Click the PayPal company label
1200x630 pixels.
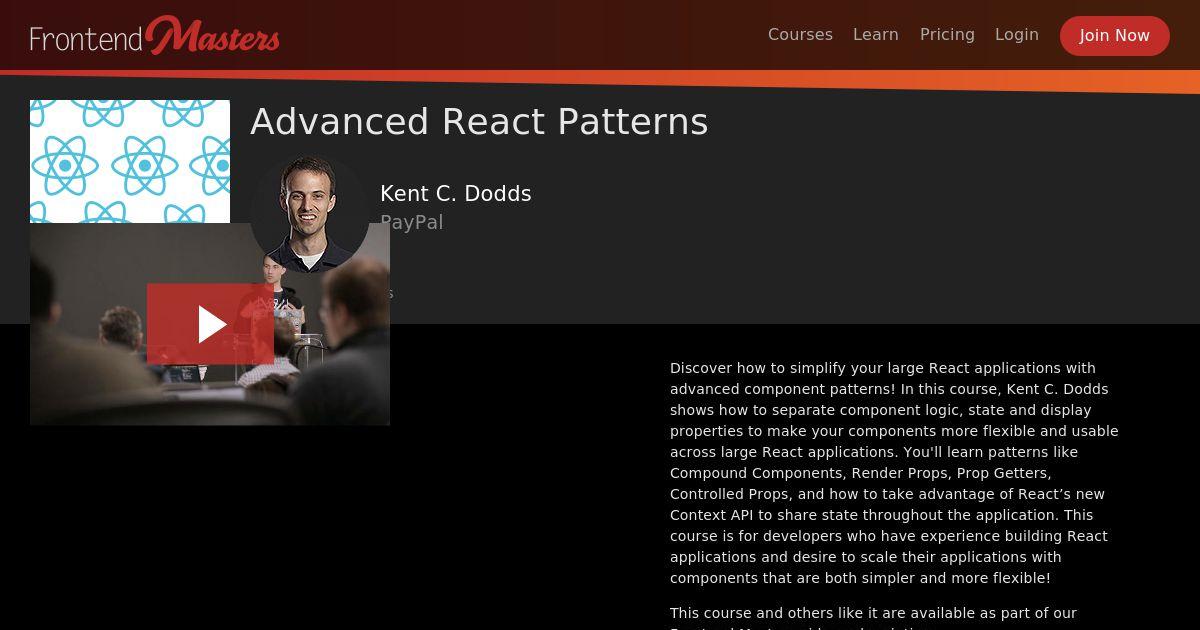[412, 223]
